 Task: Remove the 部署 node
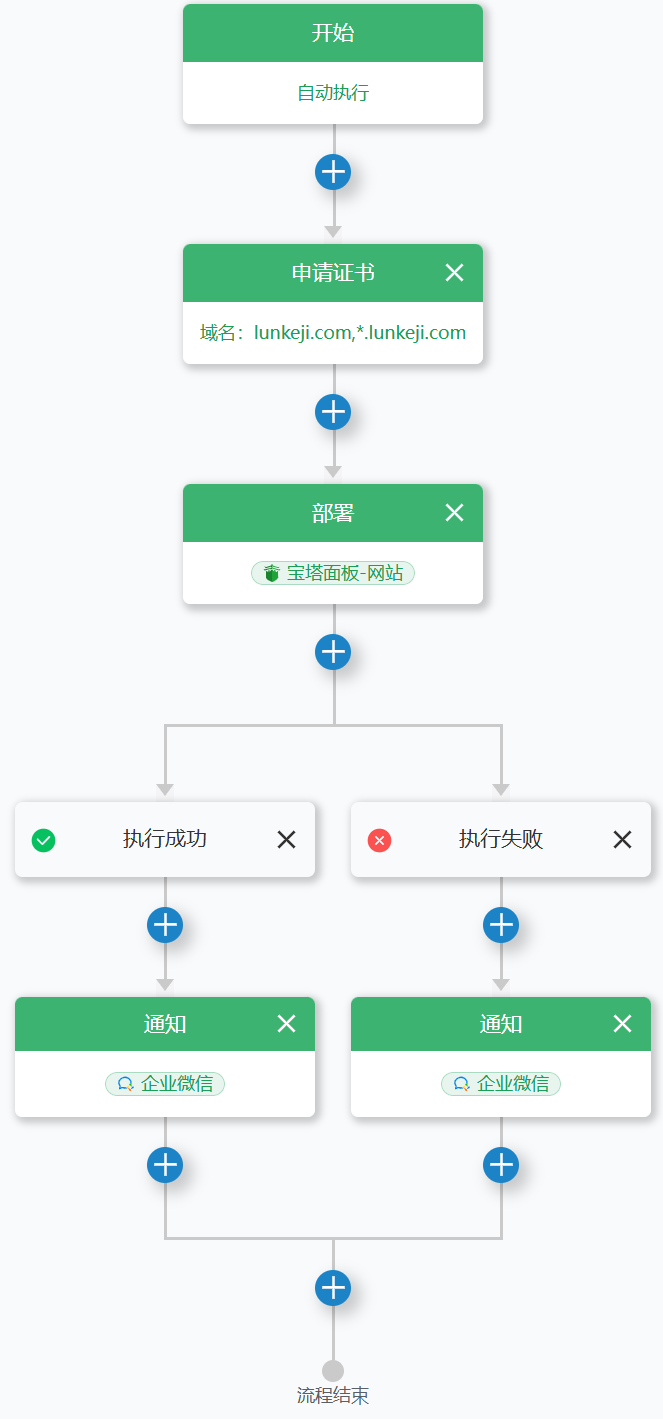point(454,513)
